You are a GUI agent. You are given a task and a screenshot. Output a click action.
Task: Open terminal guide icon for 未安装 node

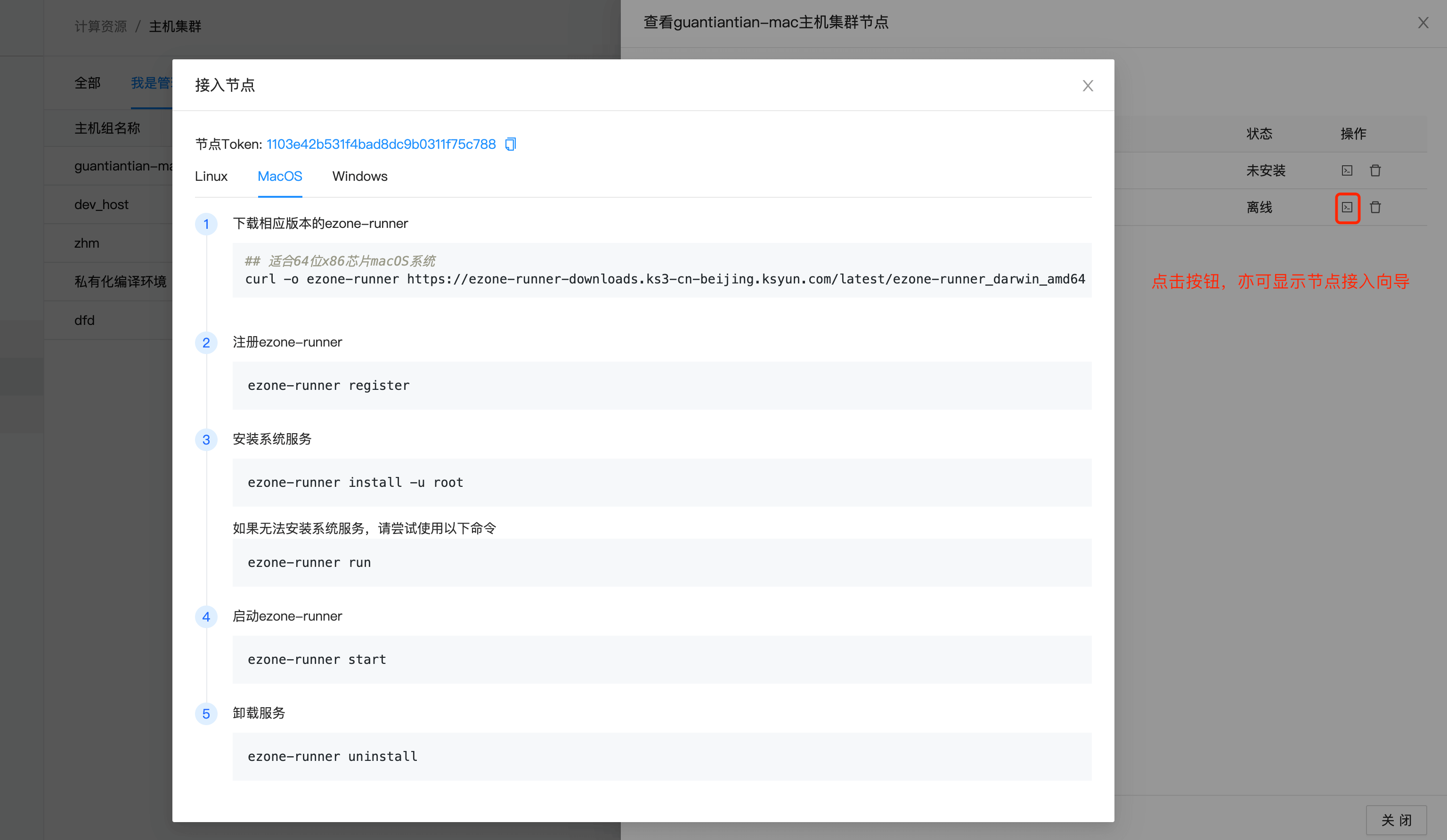pyautogui.click(x=1347, y=170)
